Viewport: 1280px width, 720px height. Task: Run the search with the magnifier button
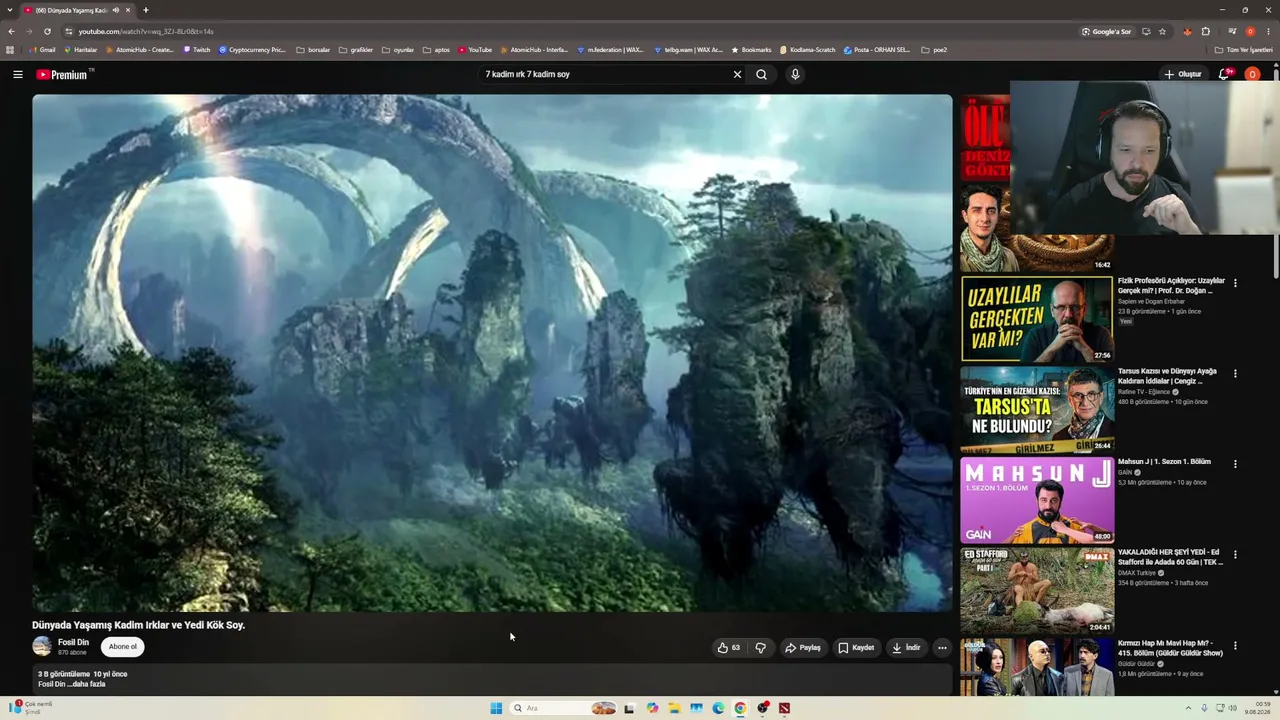pos(761,74)
